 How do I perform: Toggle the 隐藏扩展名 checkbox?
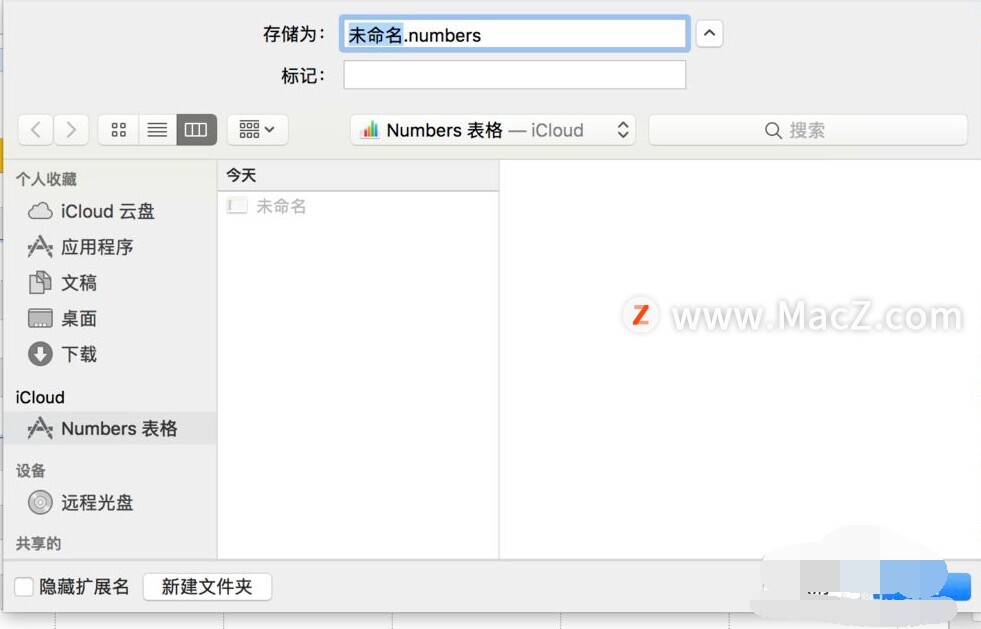[24, 586]
